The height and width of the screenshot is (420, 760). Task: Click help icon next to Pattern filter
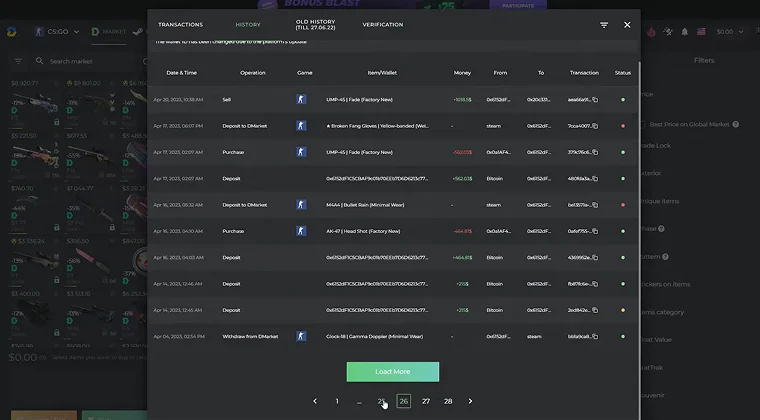point(665,257)
